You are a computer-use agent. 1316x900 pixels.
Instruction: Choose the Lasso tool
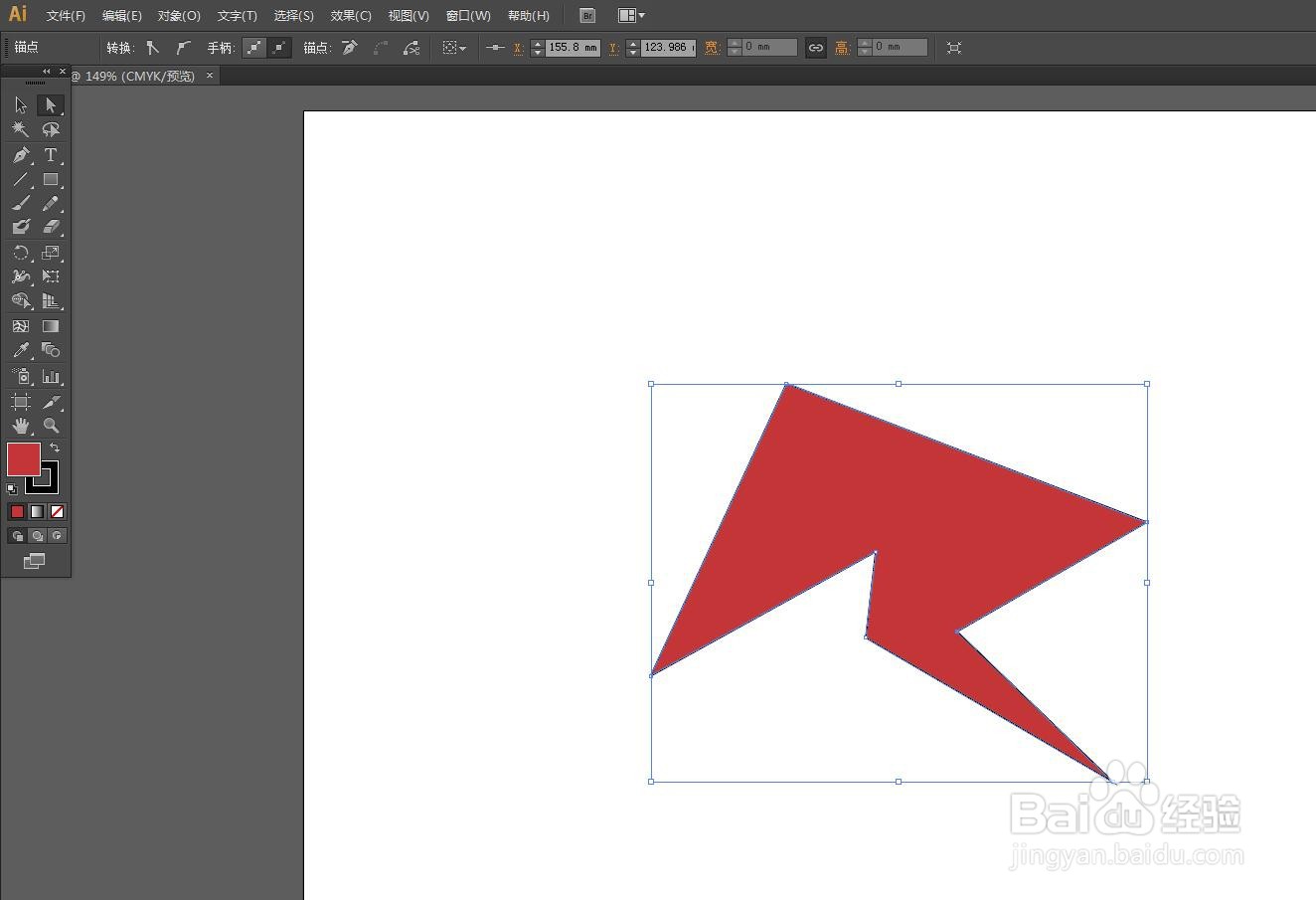51,129
